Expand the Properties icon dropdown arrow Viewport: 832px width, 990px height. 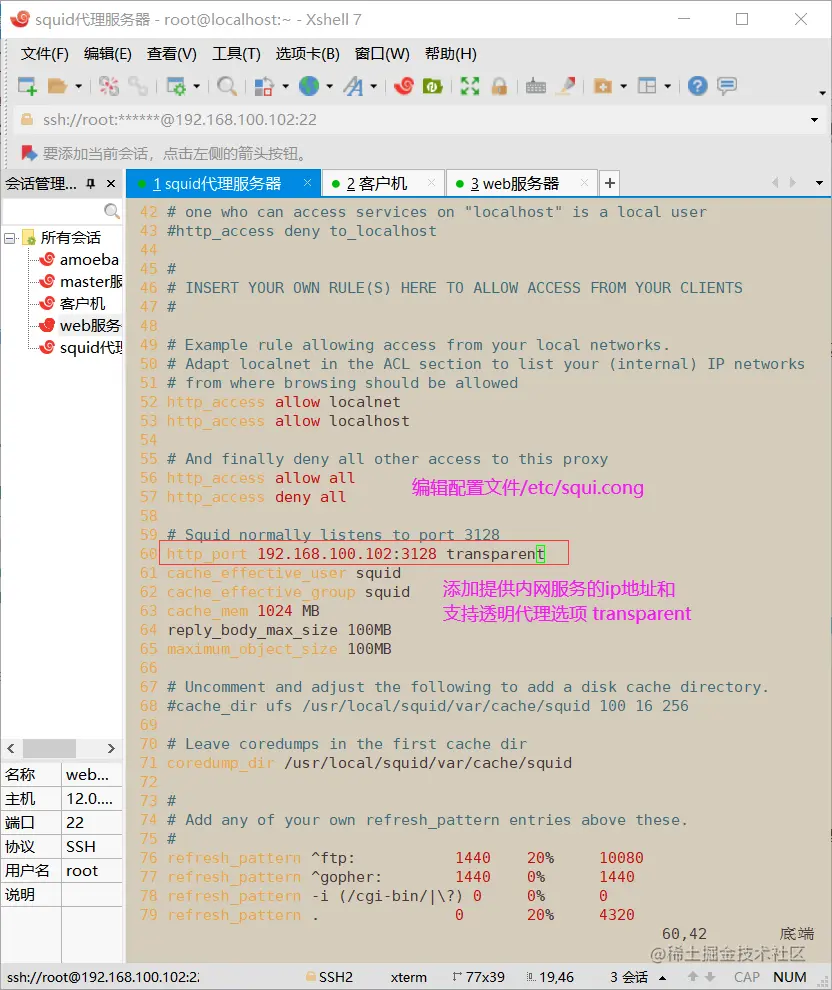[196, 86]
